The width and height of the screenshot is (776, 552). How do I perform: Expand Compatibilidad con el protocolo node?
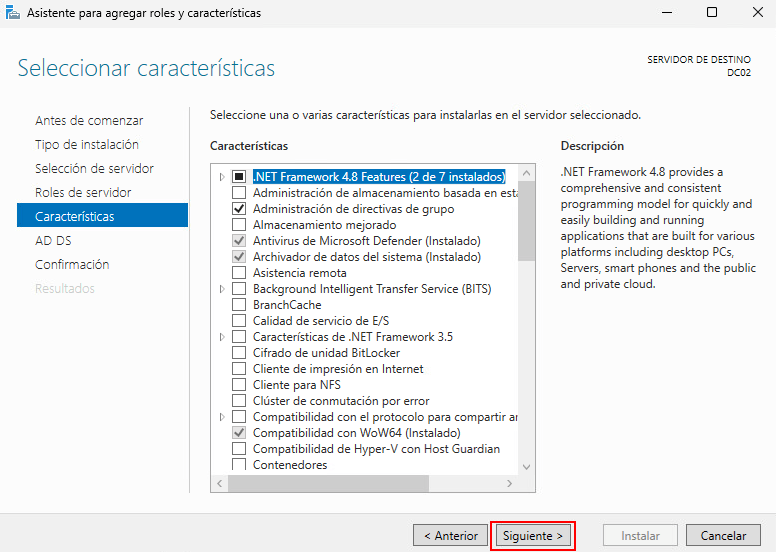[x=222, y=417]
